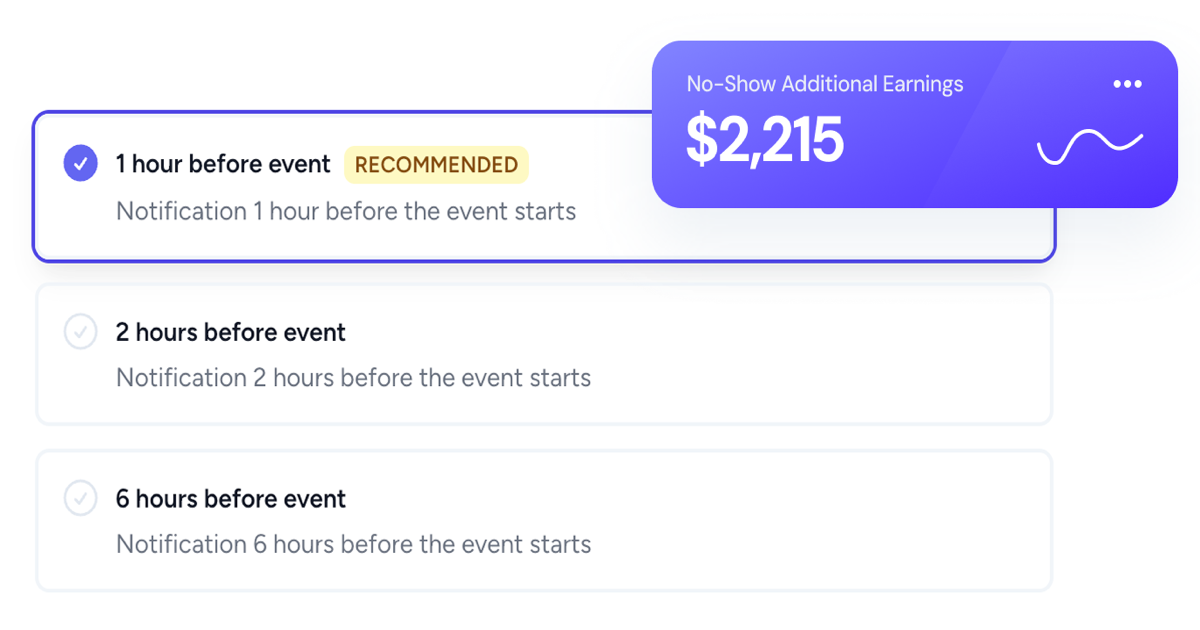Click the "1 hour before event" title

(223, 164)
